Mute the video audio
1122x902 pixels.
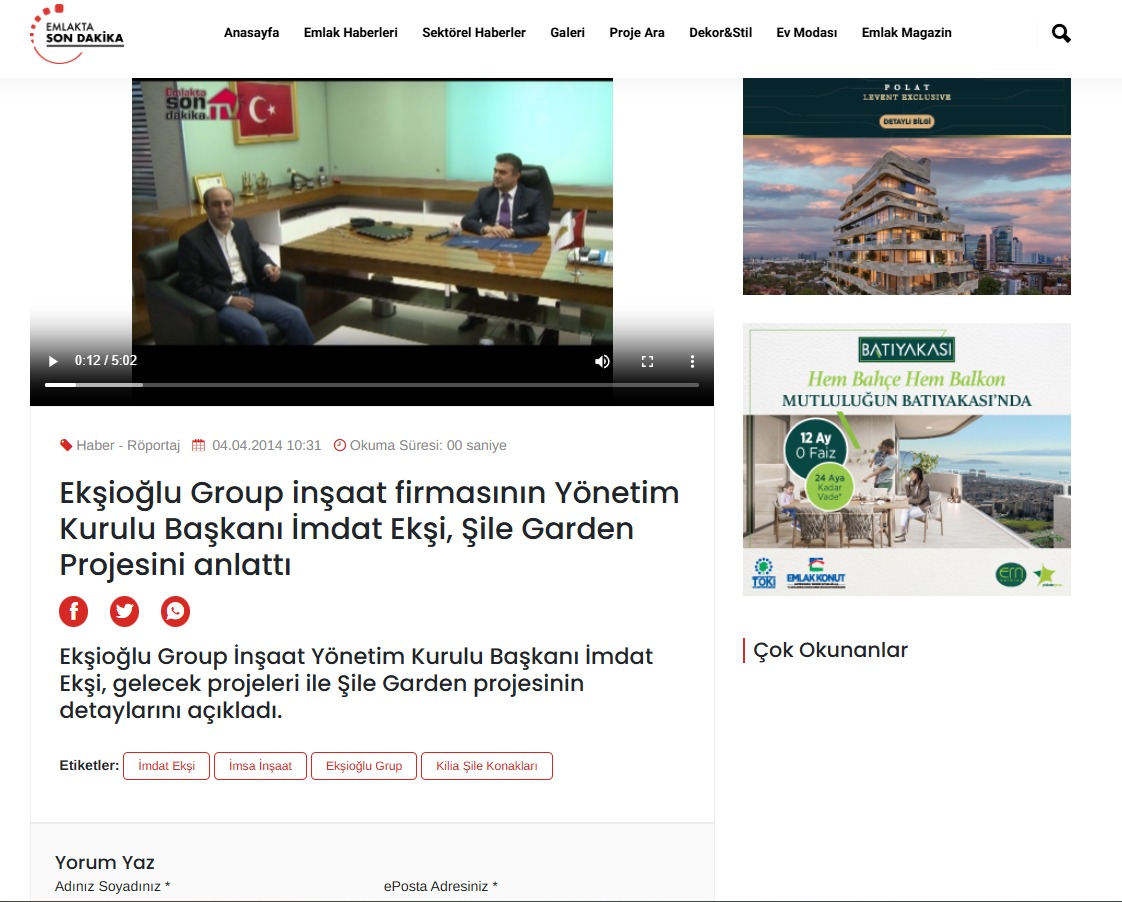(x=602, y=361)
